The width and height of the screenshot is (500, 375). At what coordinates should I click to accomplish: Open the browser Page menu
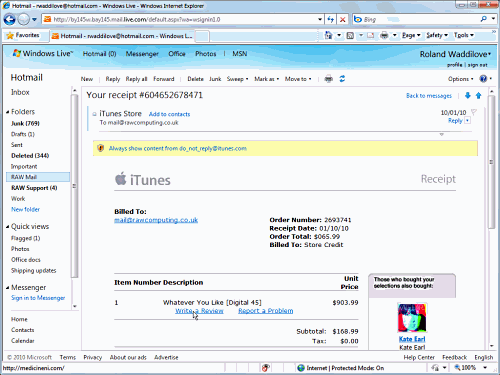point(411,35)
